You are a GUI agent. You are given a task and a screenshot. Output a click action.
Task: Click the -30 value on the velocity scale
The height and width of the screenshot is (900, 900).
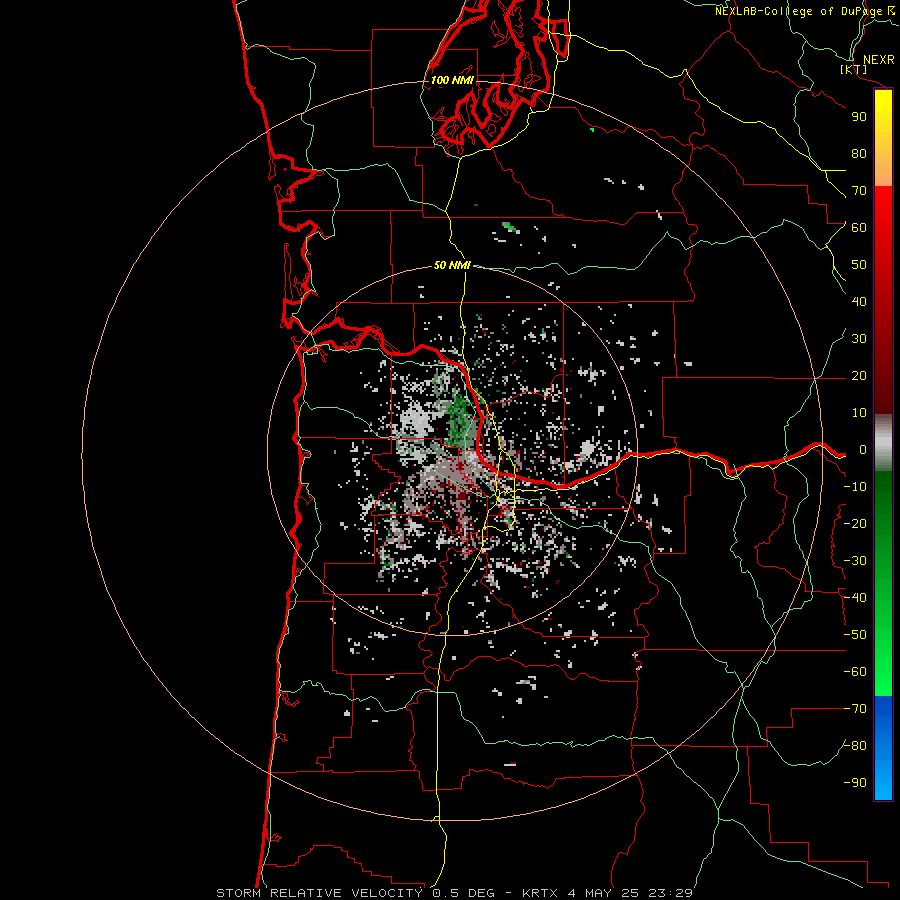coord(855,561)
